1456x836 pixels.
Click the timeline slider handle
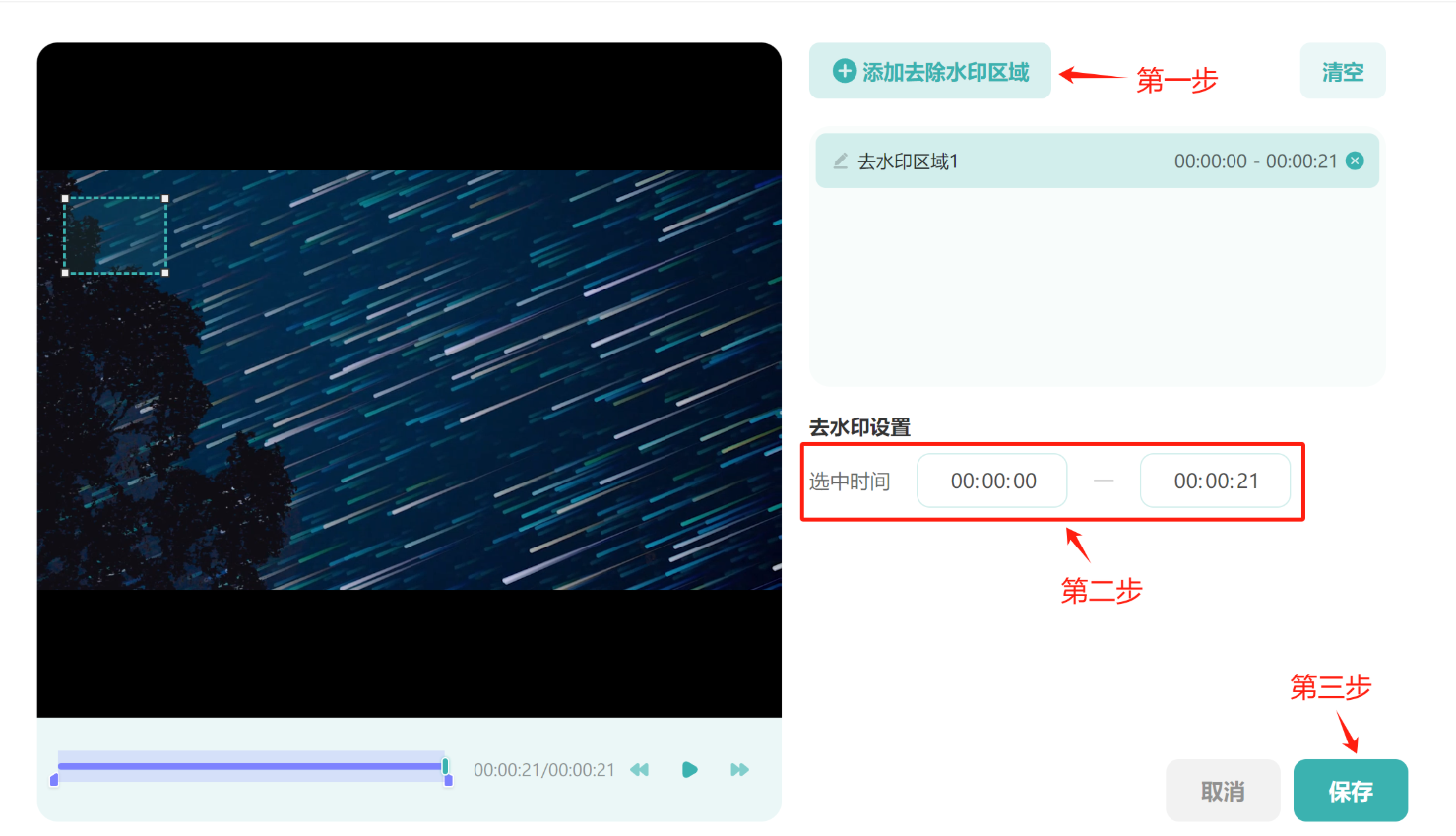(x=446, y=768)
